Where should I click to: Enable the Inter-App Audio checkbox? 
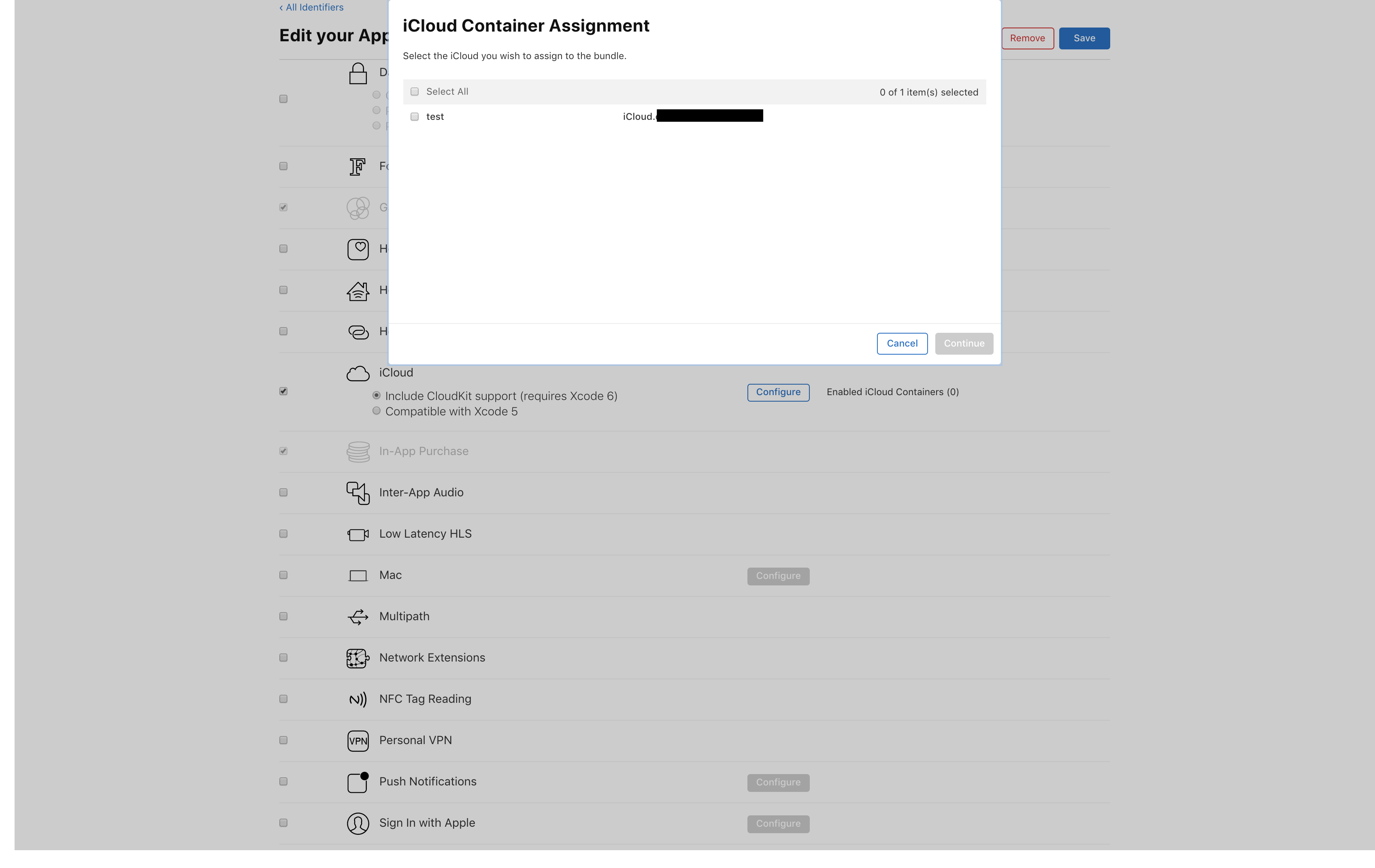click(283, 492)
